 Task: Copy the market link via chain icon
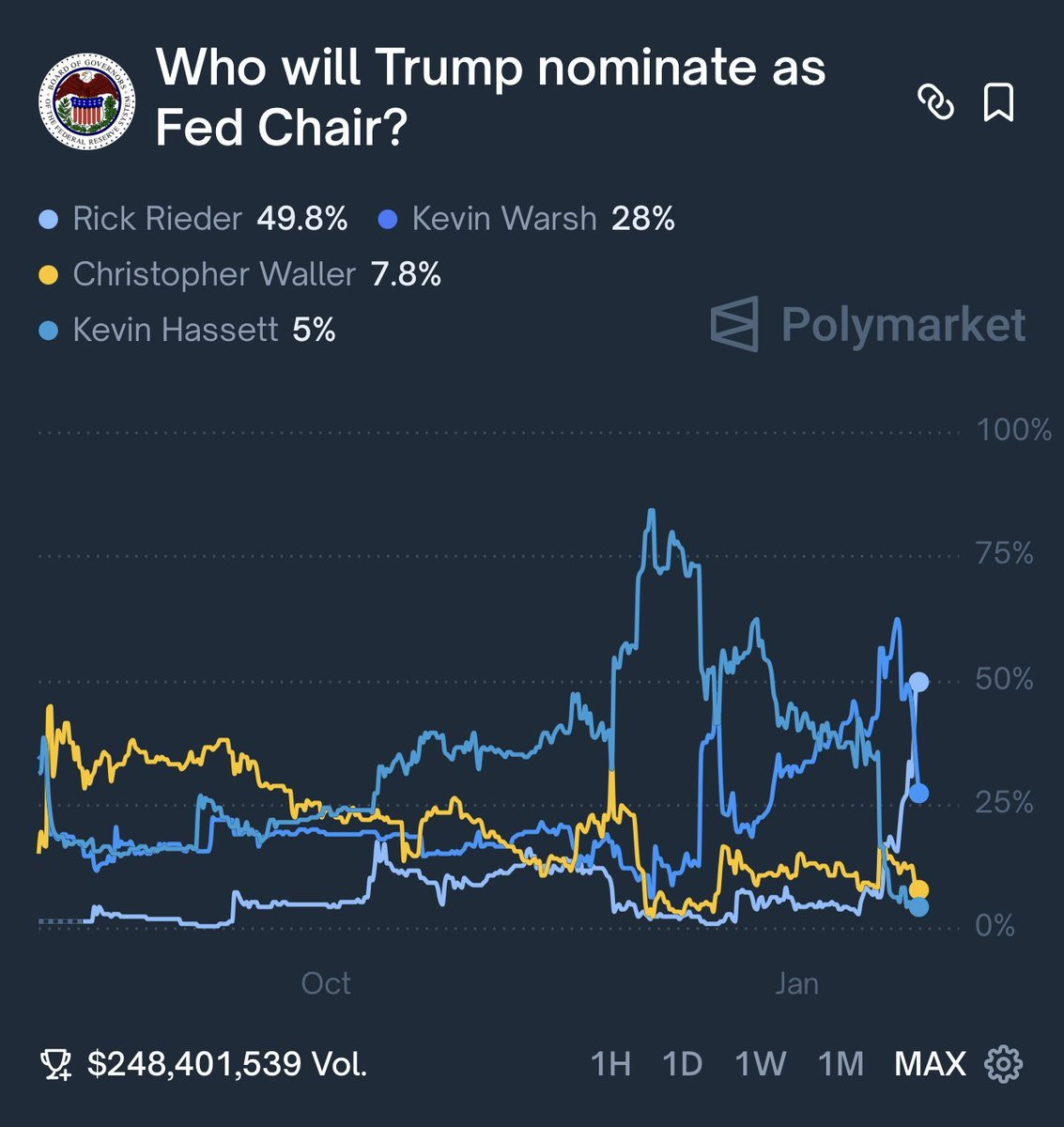click(935, 102)
